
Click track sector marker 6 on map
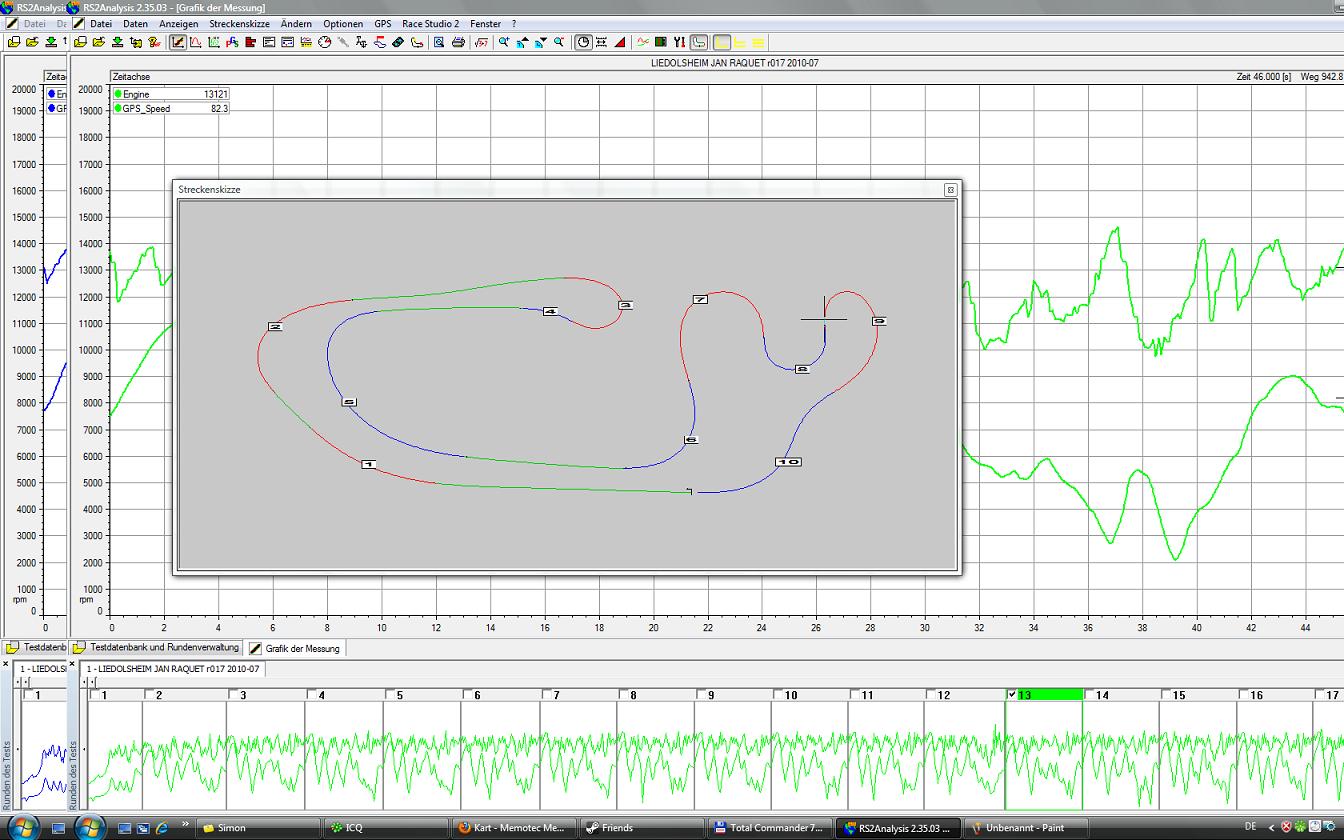[690, 440]
